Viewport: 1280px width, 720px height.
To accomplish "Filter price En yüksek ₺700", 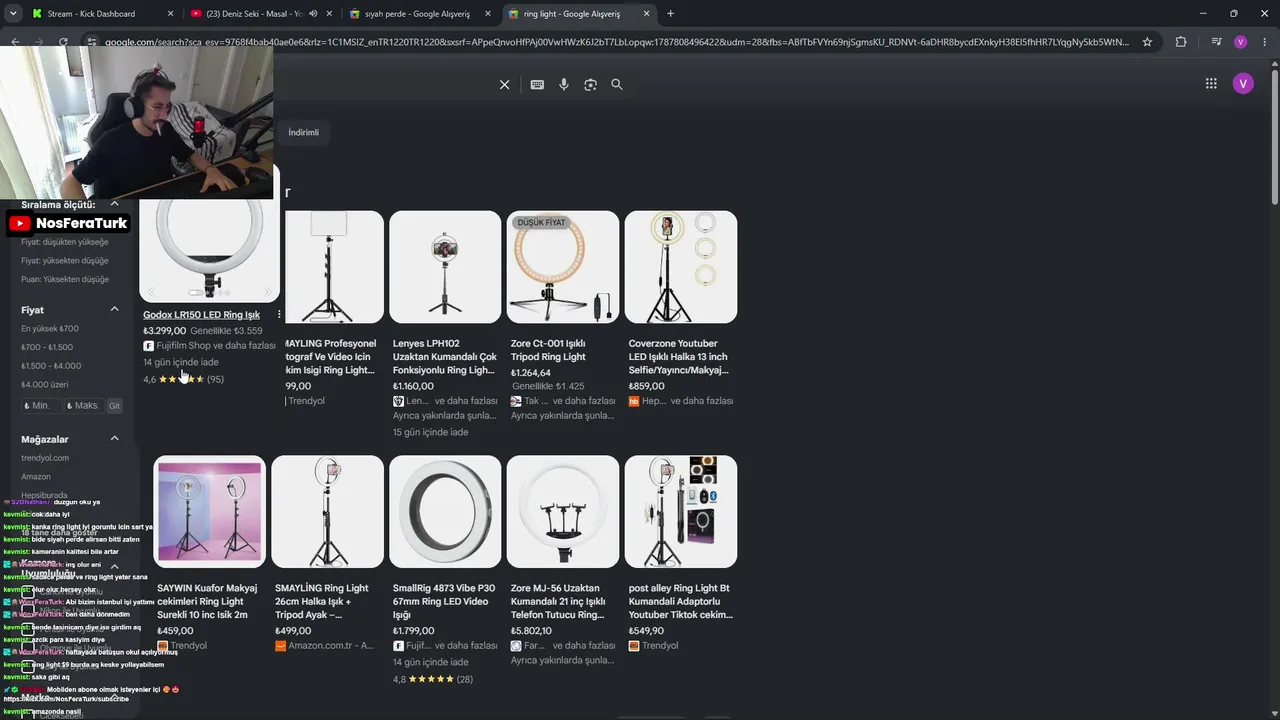I will pyautogui.click(x=50, y=329).
